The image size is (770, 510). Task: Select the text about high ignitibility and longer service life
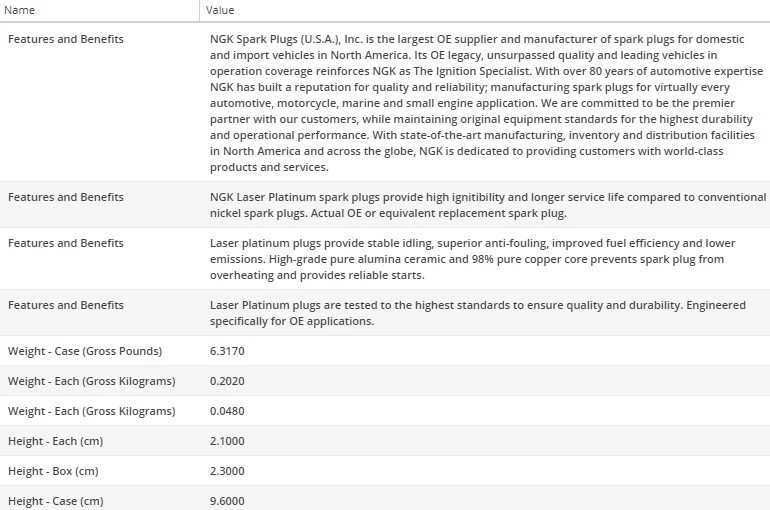487,205
